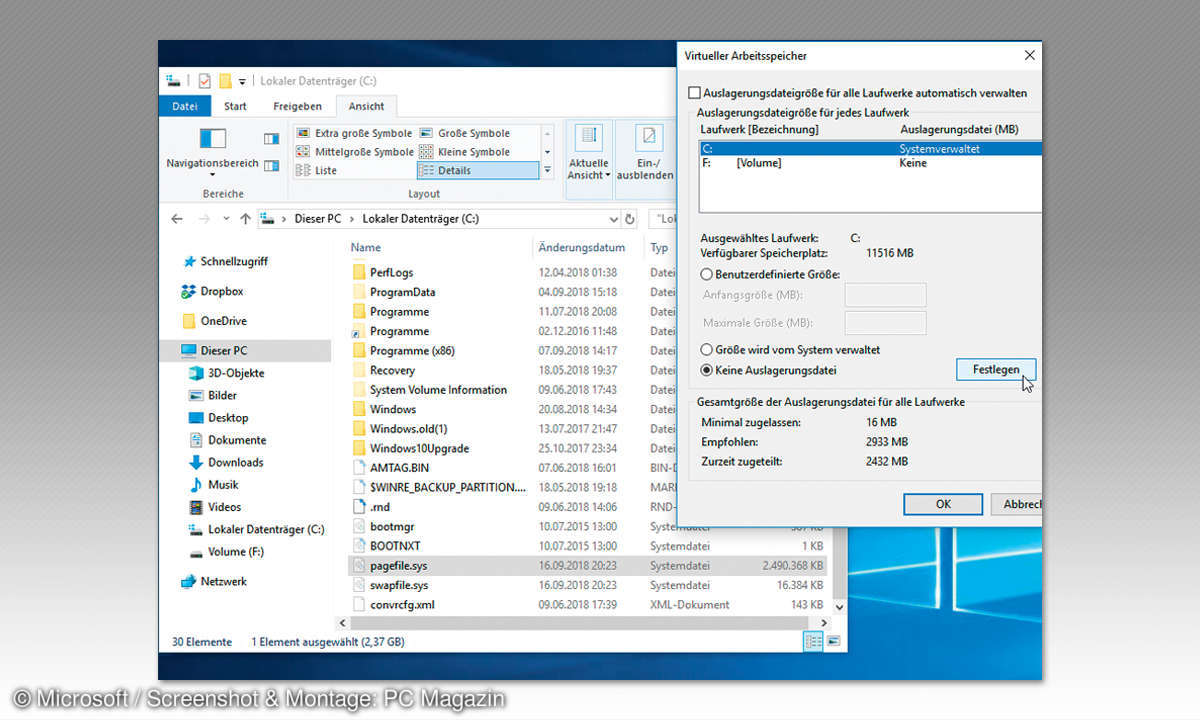Image resolution: width=1200 pixels, height=720 pixels.
Task: Open Dokumente in the navigation pane
Action: pos(228,440)
